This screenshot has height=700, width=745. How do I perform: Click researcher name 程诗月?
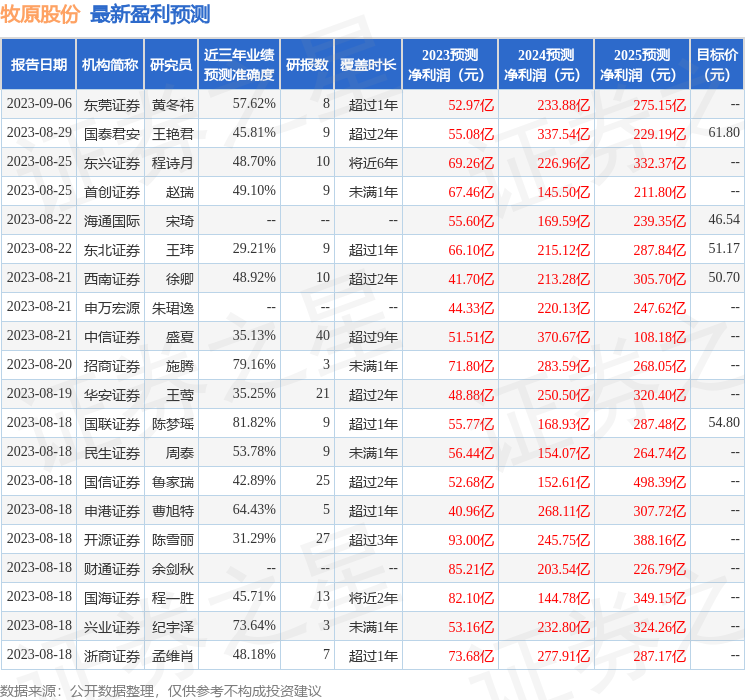[172, 163]
